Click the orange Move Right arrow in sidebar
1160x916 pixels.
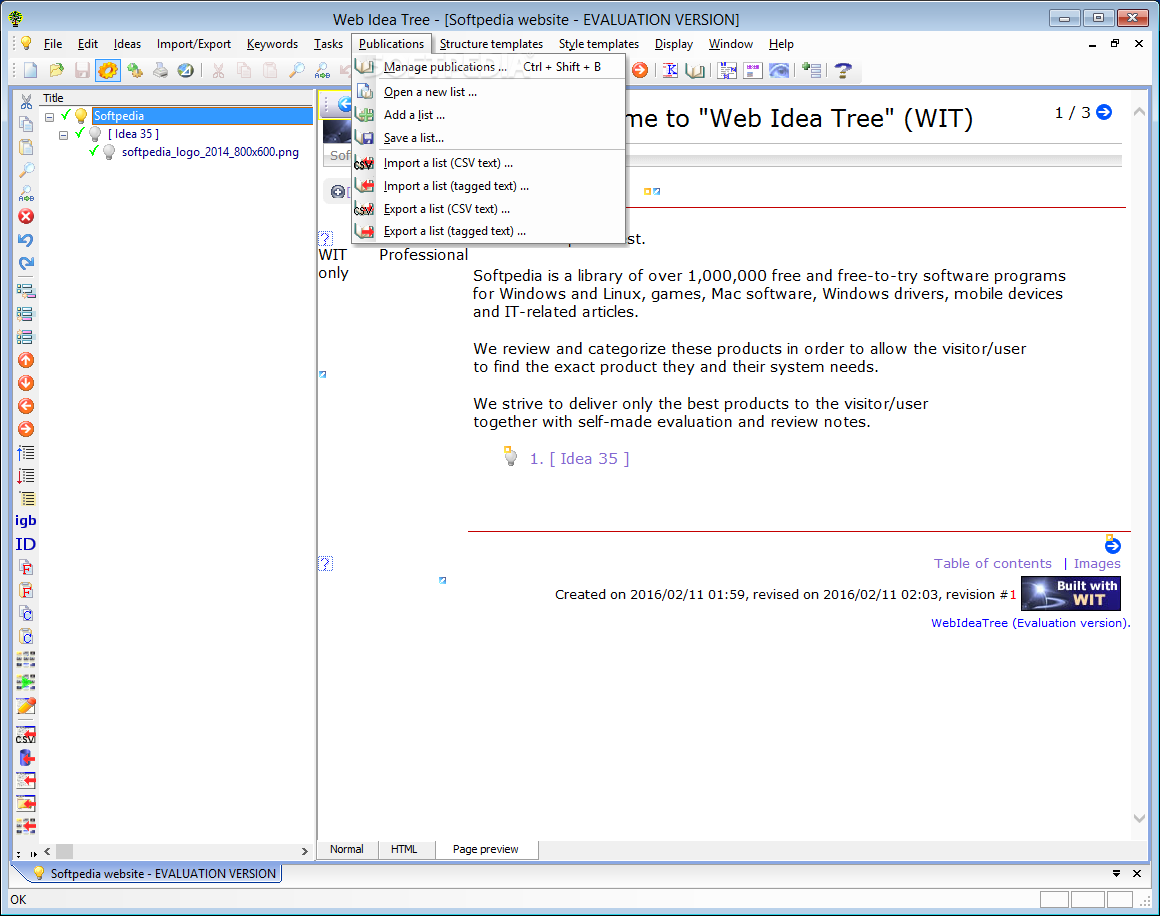26,429
